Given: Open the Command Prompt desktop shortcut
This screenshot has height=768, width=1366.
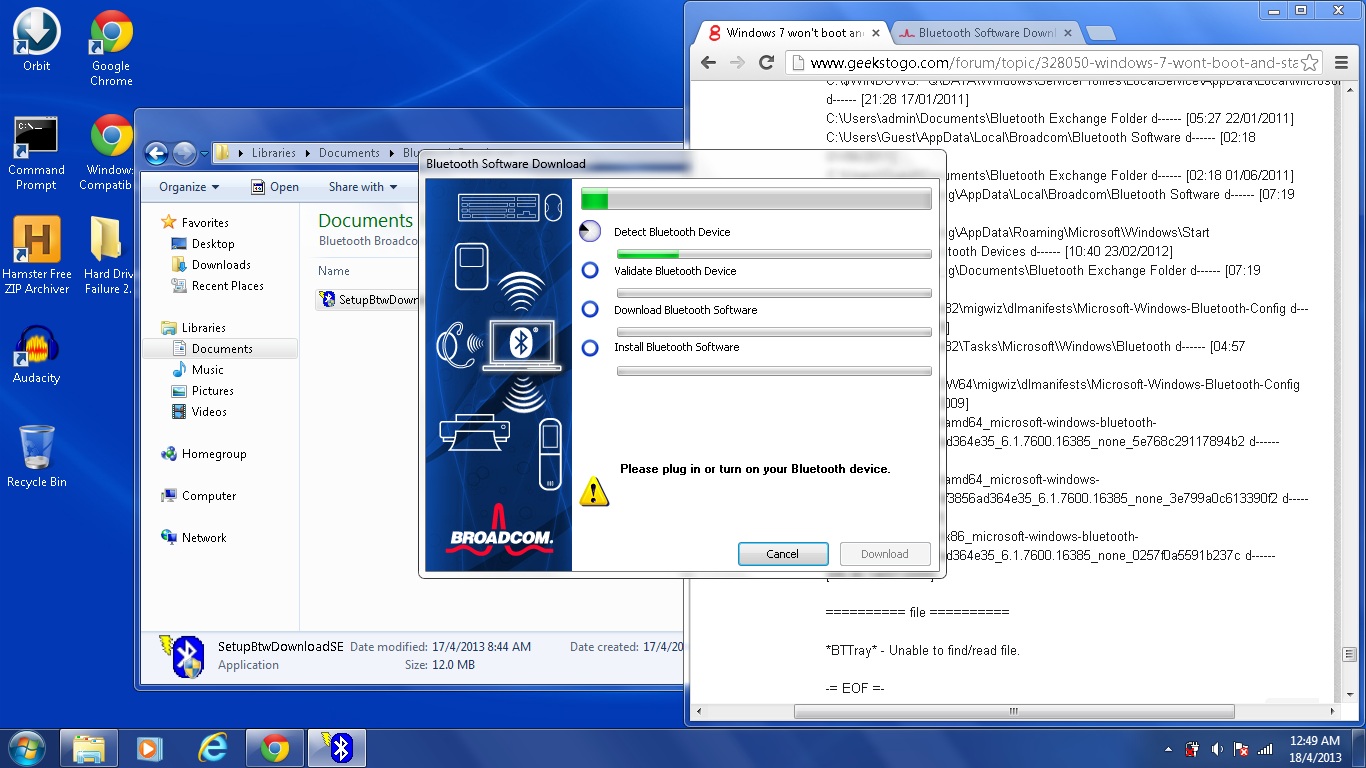Looking at the screenshot, I should coord(36,153).
